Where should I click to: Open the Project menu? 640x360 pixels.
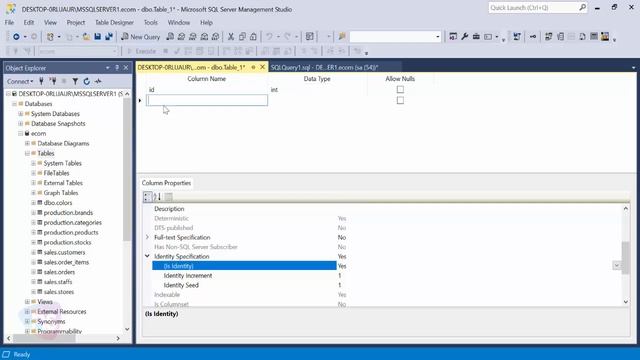click(x=76, y=22)
